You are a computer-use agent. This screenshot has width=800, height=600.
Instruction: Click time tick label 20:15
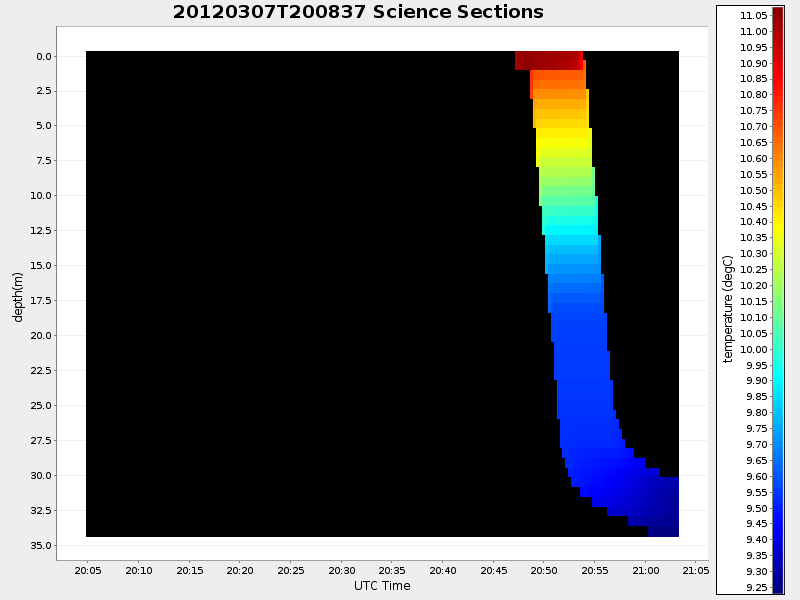[x=190, y=570]
